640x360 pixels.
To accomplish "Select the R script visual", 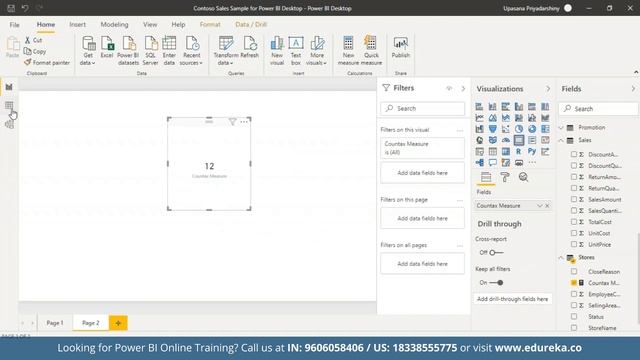I will tap(518, 151).
